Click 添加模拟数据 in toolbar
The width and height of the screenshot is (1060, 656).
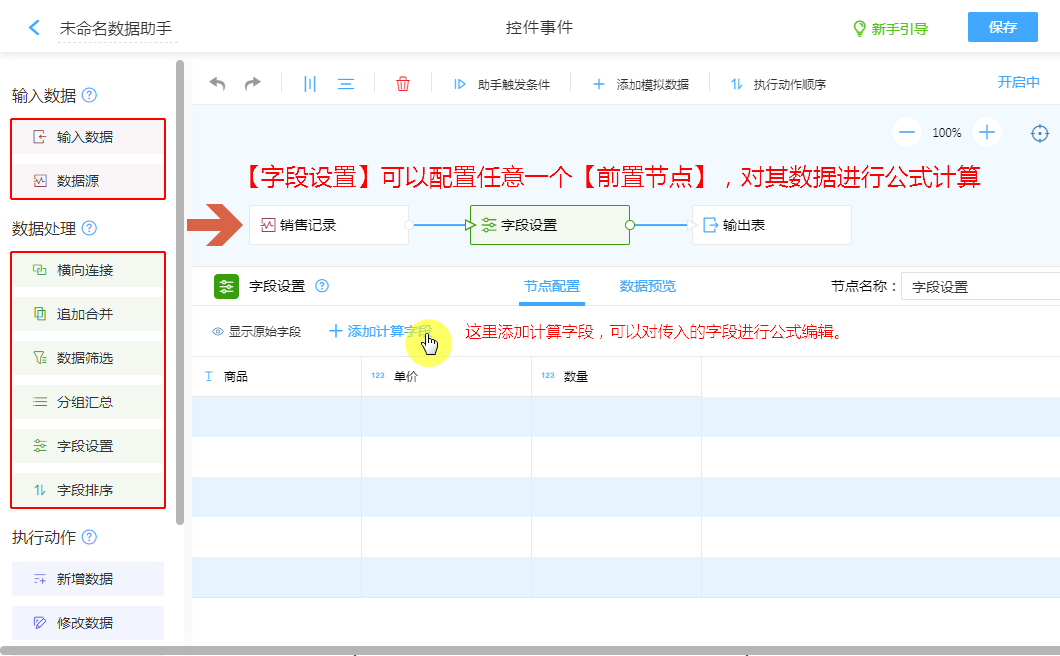641,85
